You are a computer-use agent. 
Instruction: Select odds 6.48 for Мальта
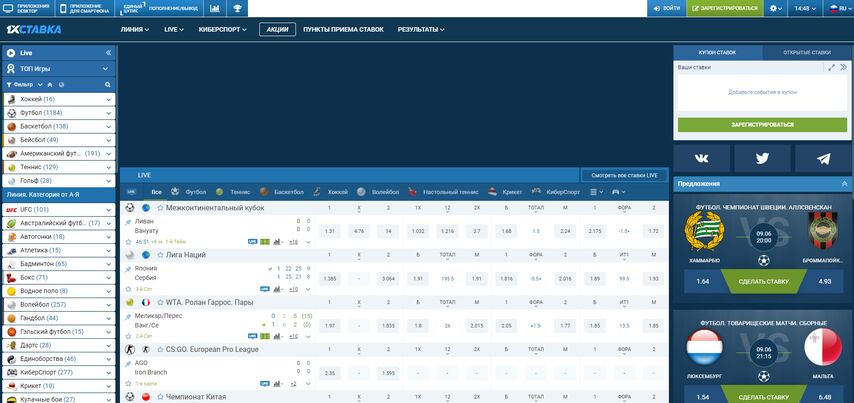pos(825,396)
